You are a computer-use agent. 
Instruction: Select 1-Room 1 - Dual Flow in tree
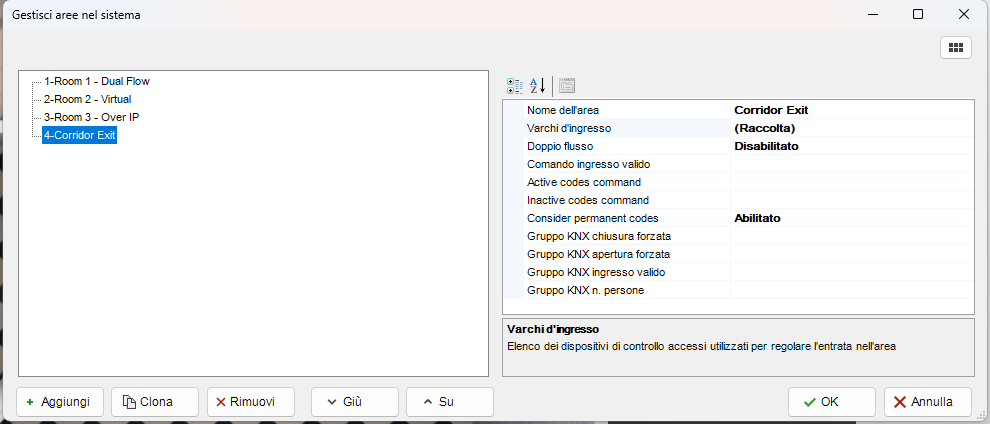(x=96, y=81)
